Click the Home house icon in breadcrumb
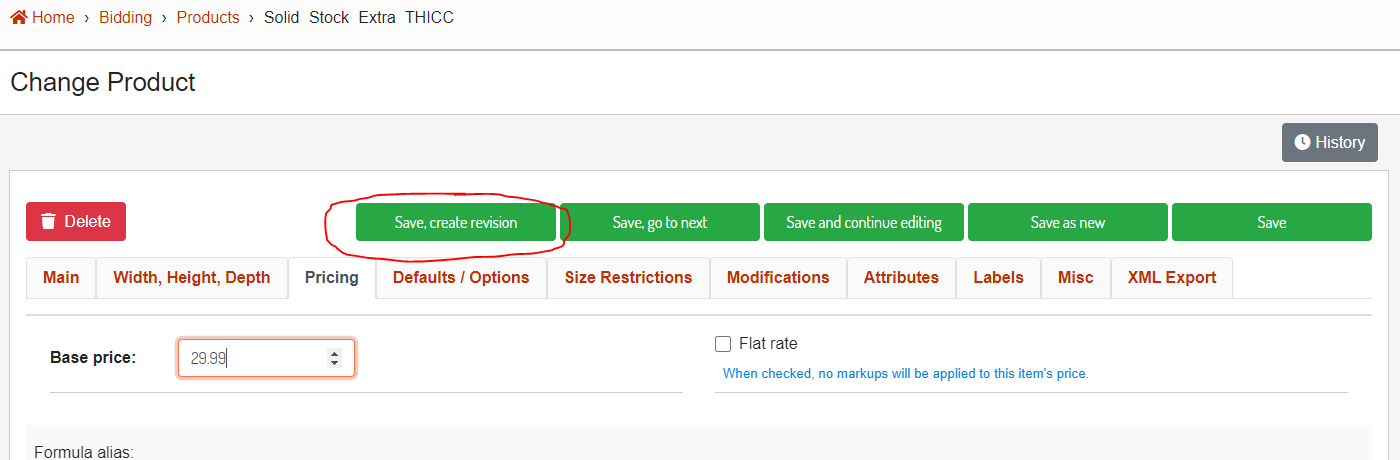 [18, 17]
